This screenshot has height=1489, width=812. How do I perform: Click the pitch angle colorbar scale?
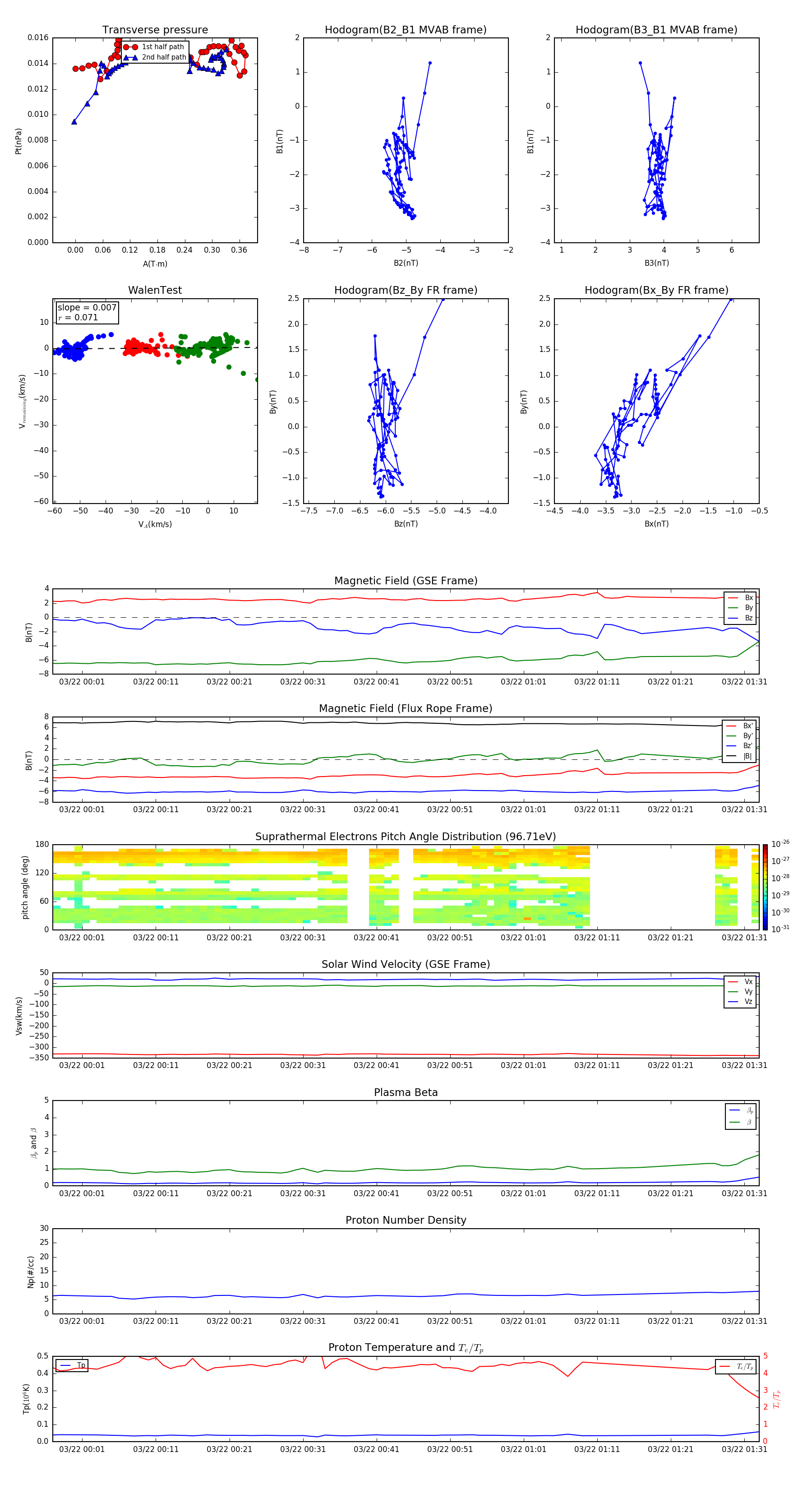(765, 887)
